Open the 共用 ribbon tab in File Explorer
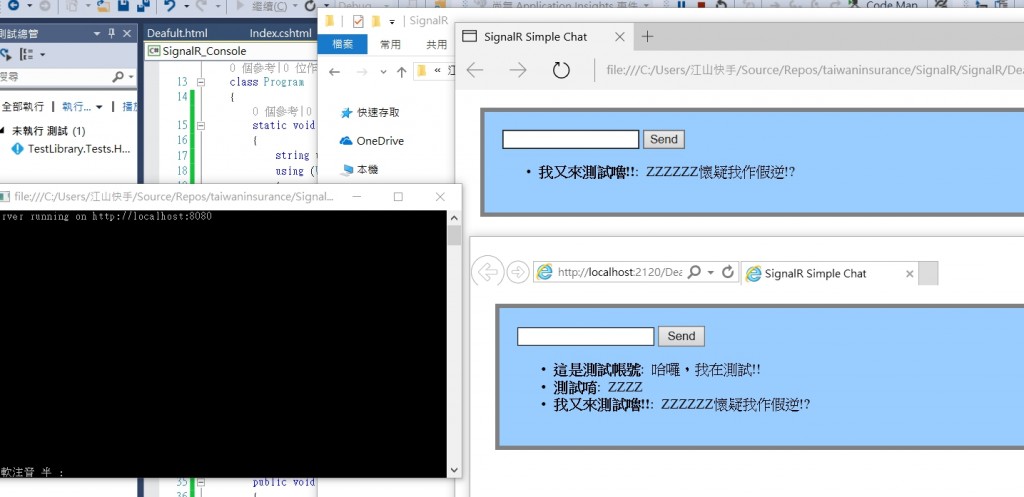Screen dimensions: 1024x497 tap(436, 44)
